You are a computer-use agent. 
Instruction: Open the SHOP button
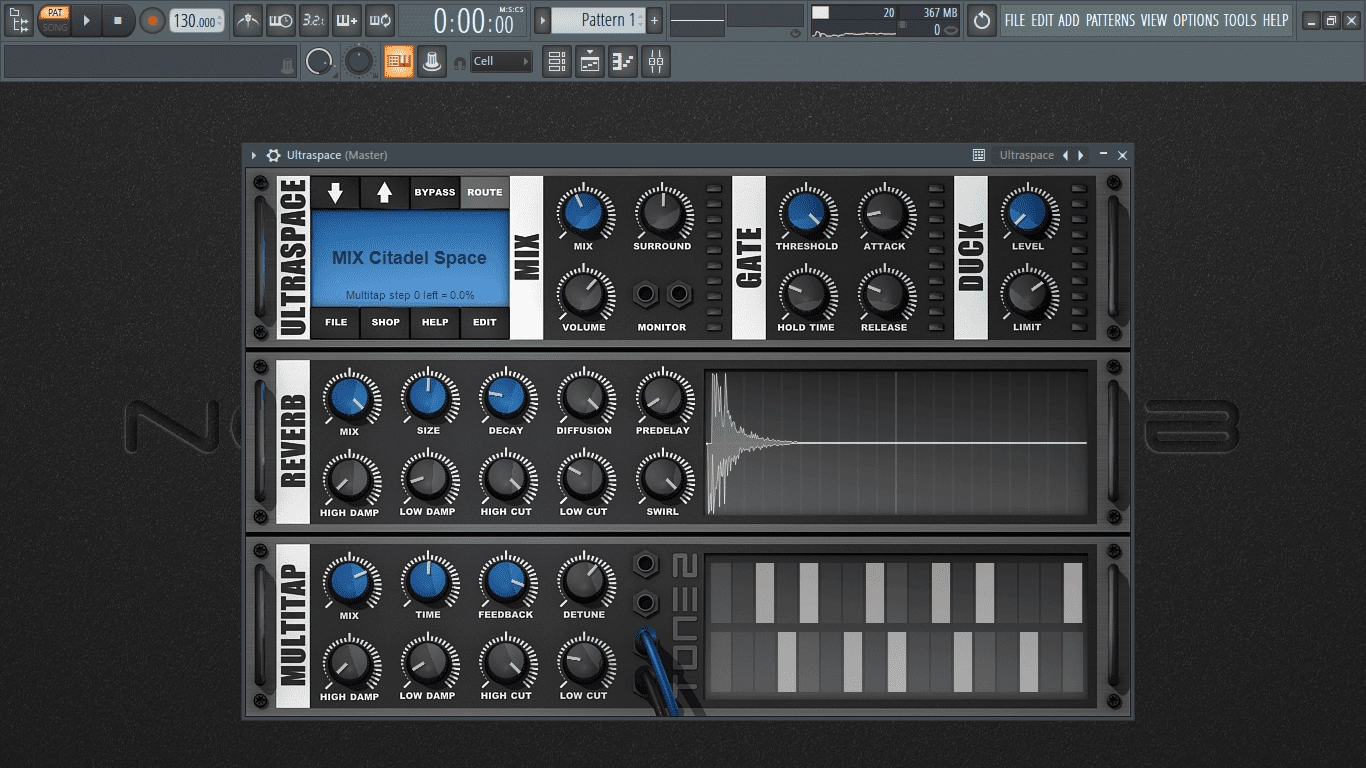[x=385, y=323]
